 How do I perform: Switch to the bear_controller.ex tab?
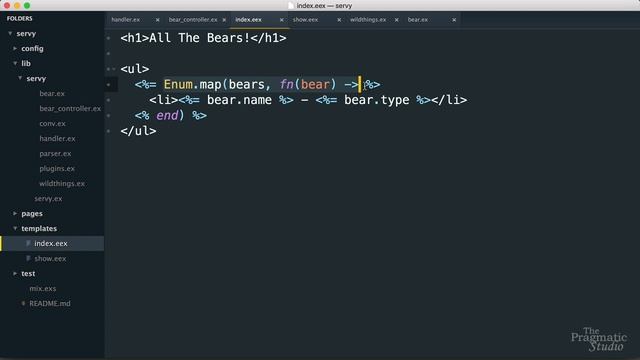click(193, 20)
